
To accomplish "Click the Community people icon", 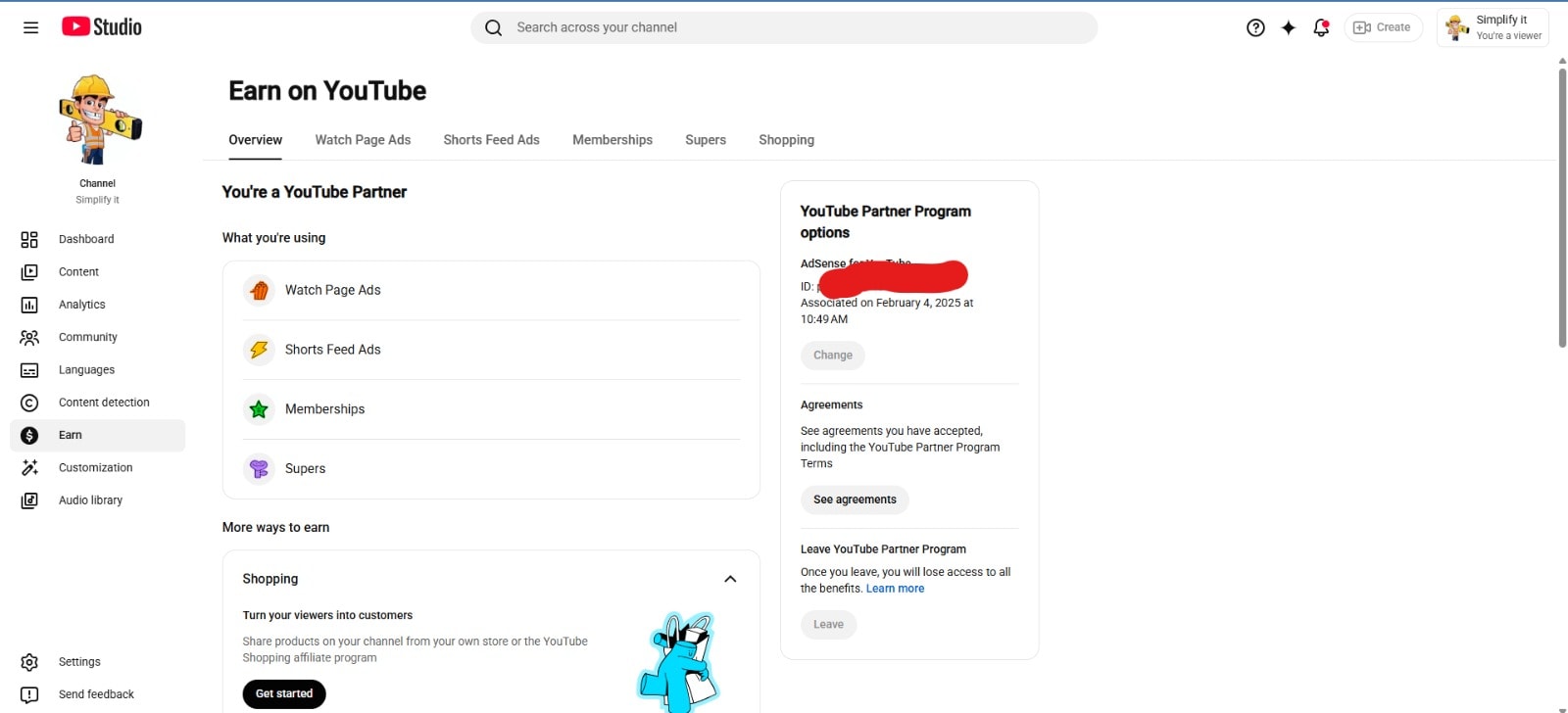I will (x=29, y=338).
